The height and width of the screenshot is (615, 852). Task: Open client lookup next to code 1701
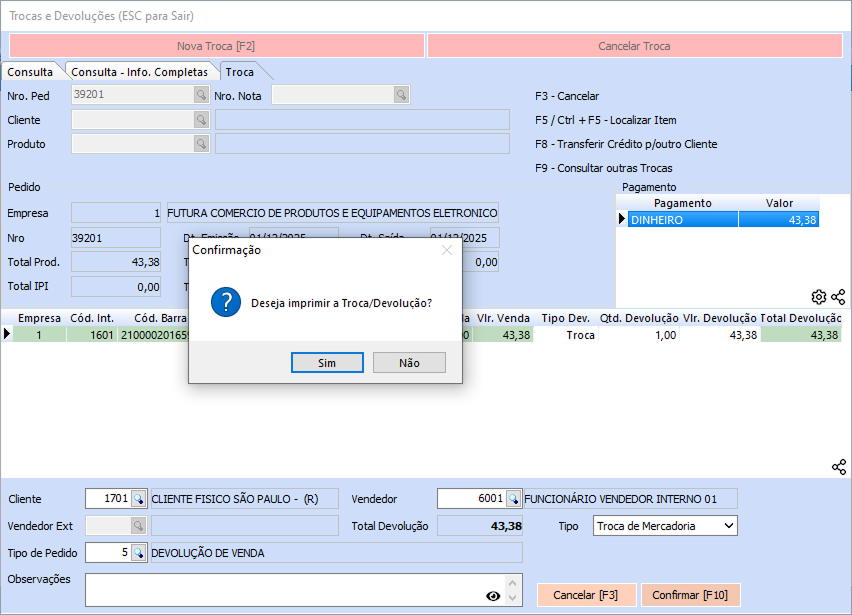point(139,499)
